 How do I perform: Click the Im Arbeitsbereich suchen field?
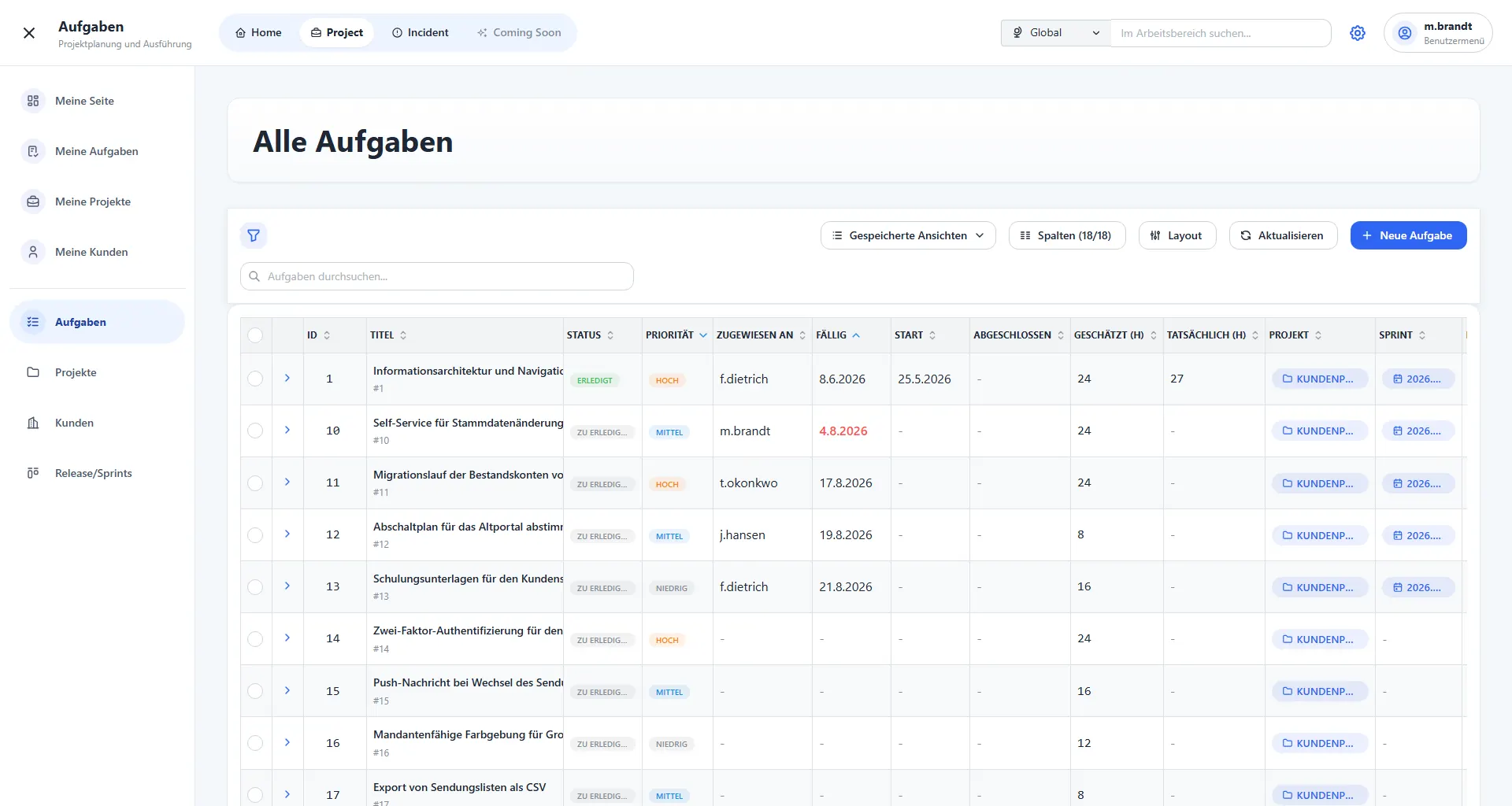[x=1221, y=33]
